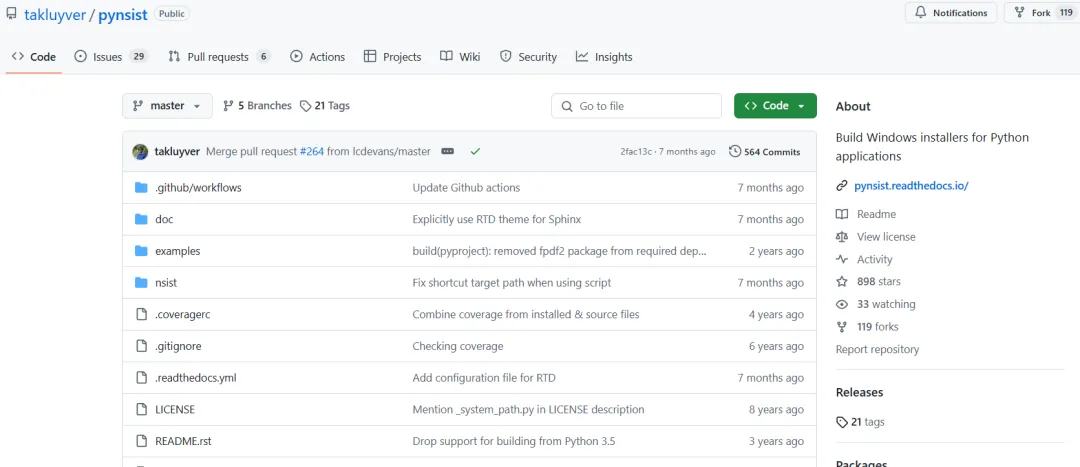Switch to the Issues tab

pyautogui.click(x=110, y=57)
